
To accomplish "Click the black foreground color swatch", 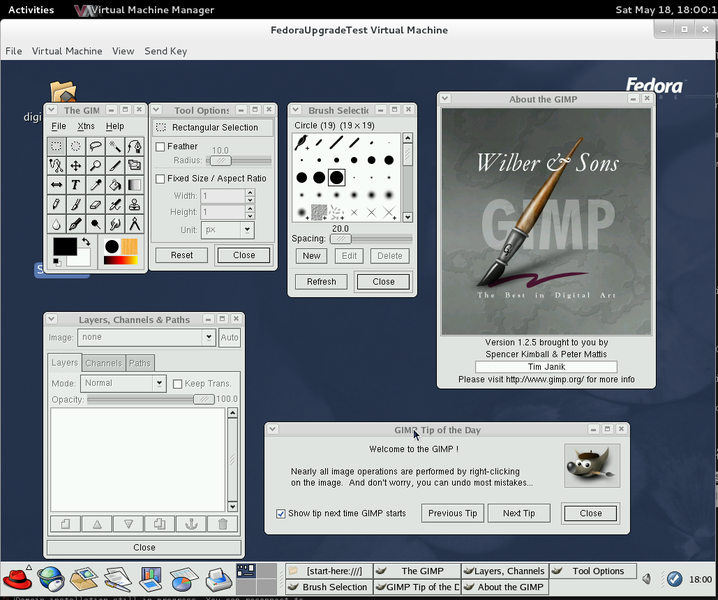I will (64, 246).
